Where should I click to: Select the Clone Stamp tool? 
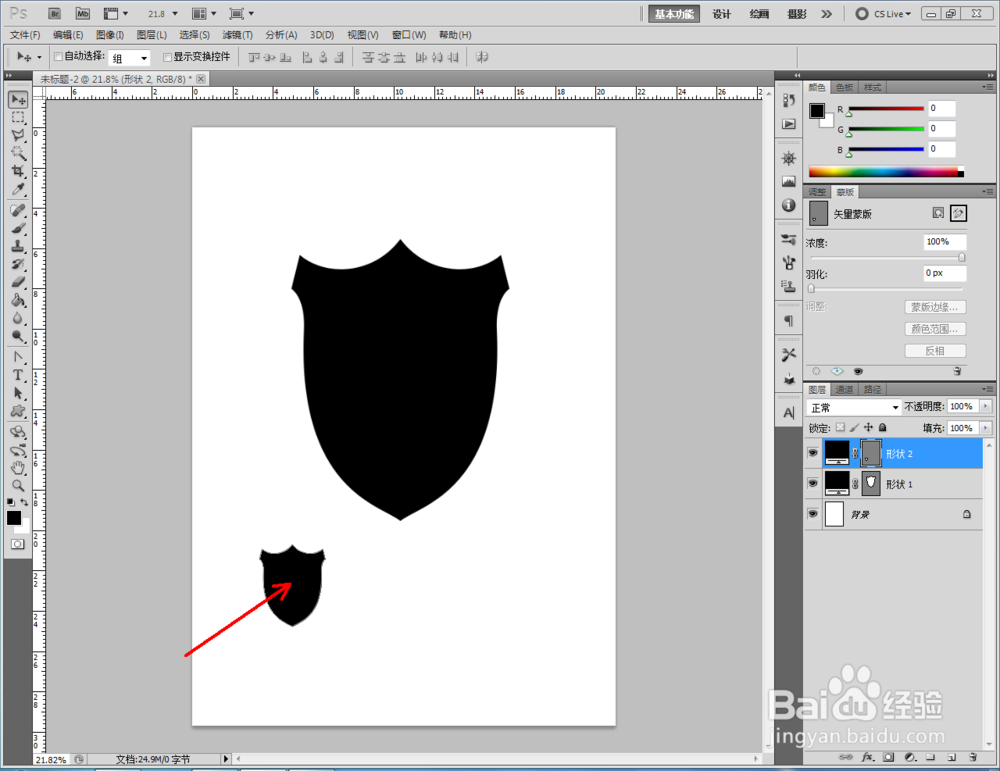[18, 246]
